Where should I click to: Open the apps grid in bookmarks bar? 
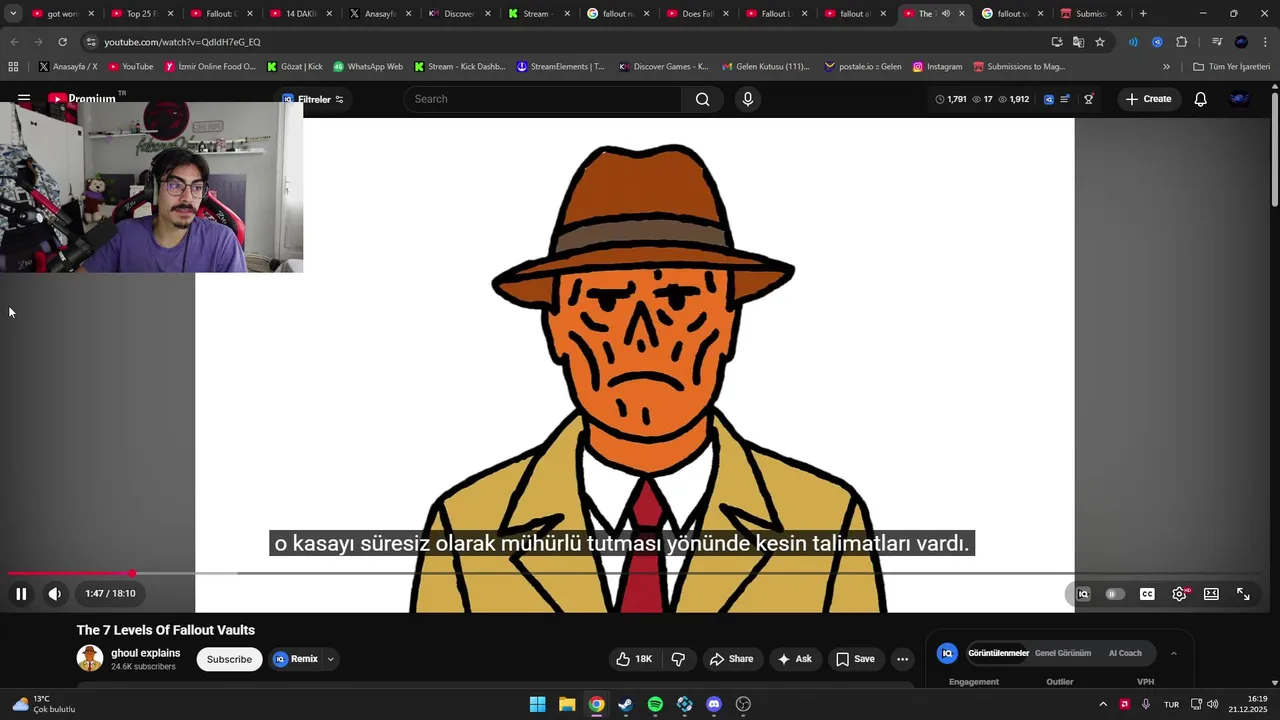[x=13, y=67]
